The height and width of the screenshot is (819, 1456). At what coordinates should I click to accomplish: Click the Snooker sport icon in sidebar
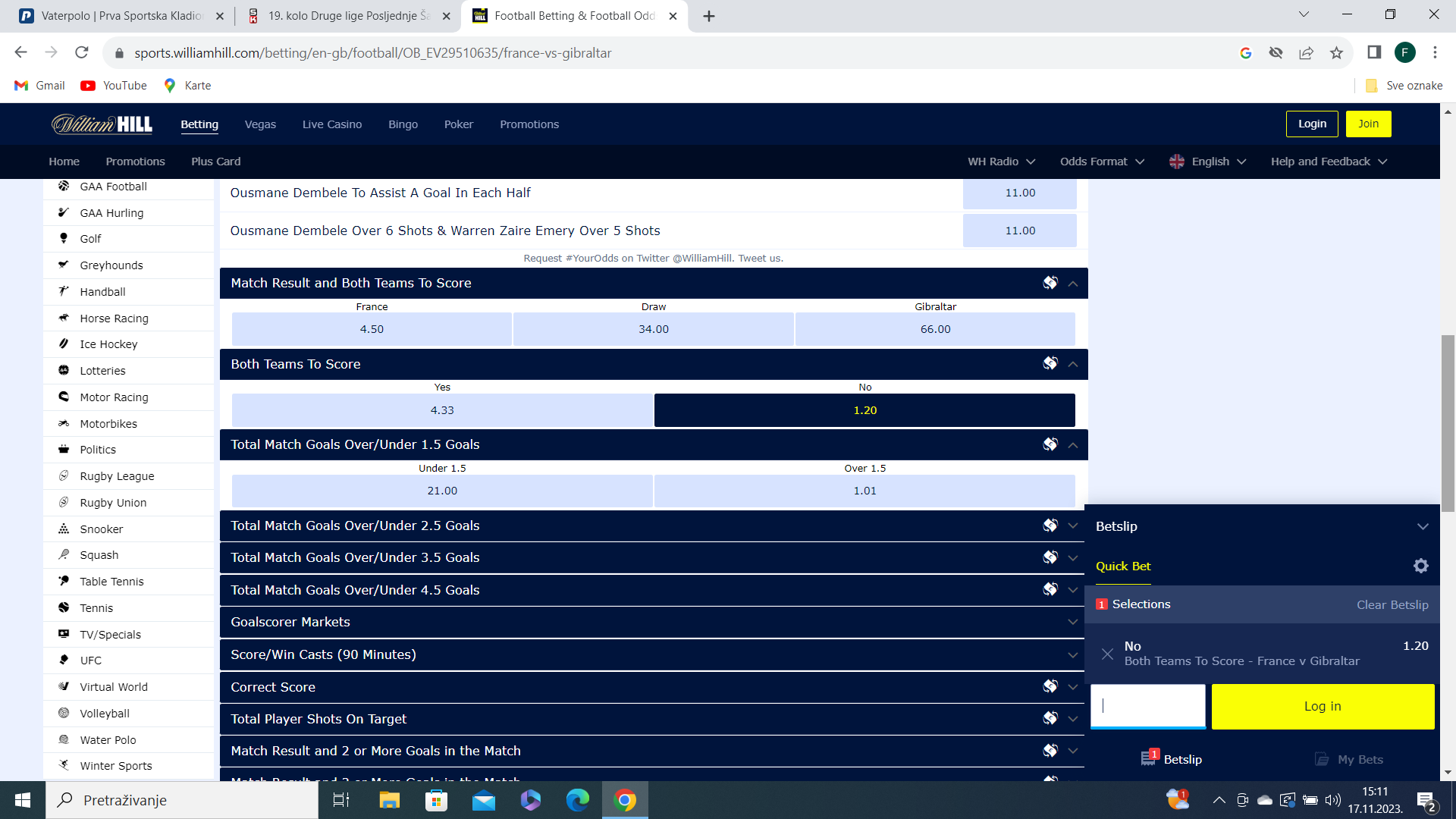click(64, 529)
